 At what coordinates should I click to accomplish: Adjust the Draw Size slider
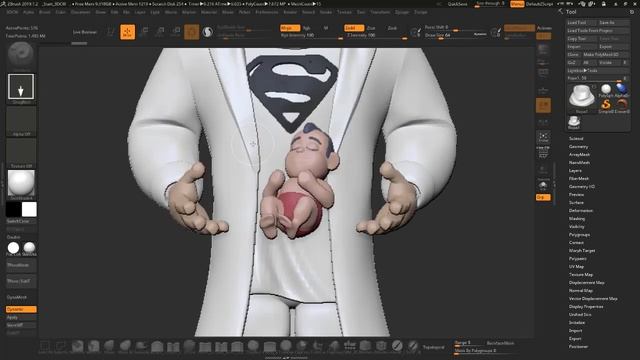click(x=456, y=36)
